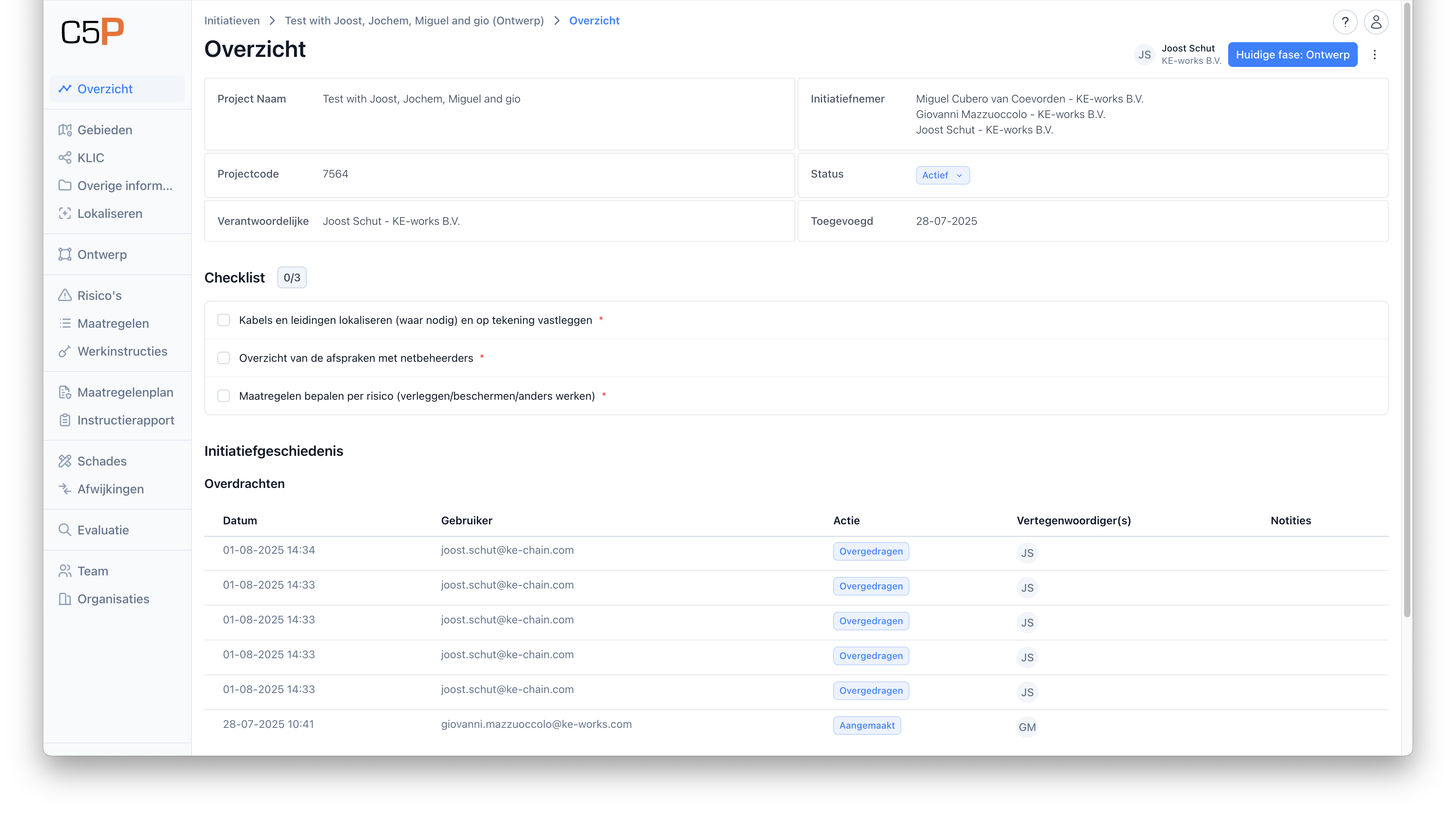Check 'Kabels en leidingen lokaliseren' checkbox
This screenshot has width=1456, height=813.
224,320
